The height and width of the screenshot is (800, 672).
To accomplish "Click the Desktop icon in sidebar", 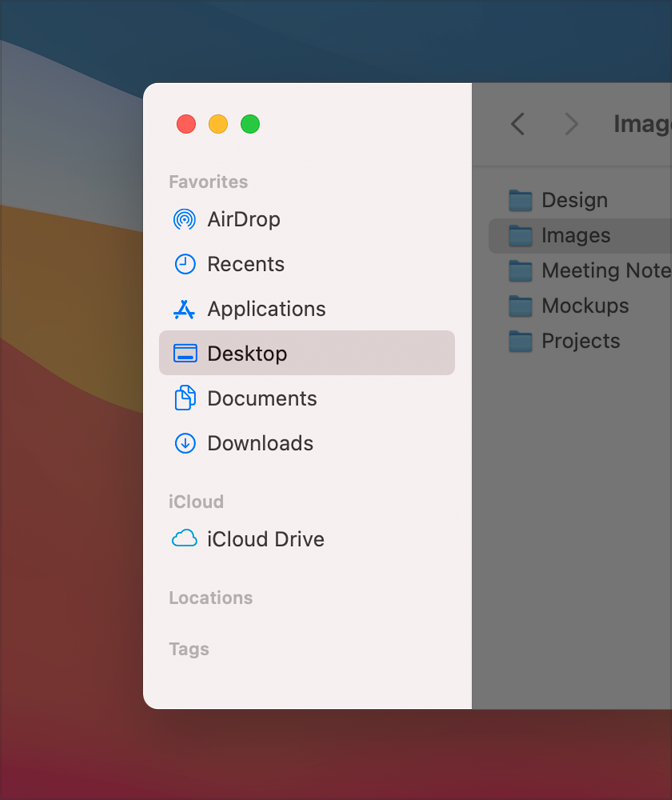I will tap(185, 353).
